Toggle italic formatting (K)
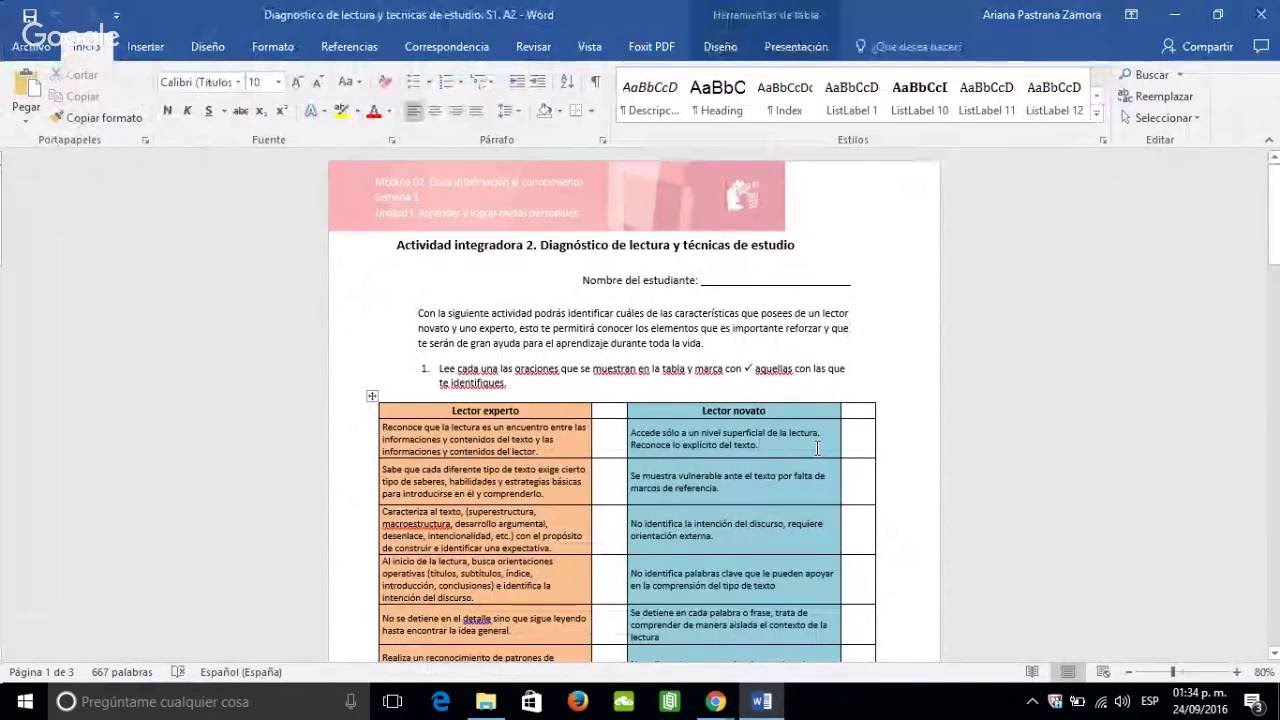The width and height of the screenshot is (1280, 720). (x=187, y=111)
